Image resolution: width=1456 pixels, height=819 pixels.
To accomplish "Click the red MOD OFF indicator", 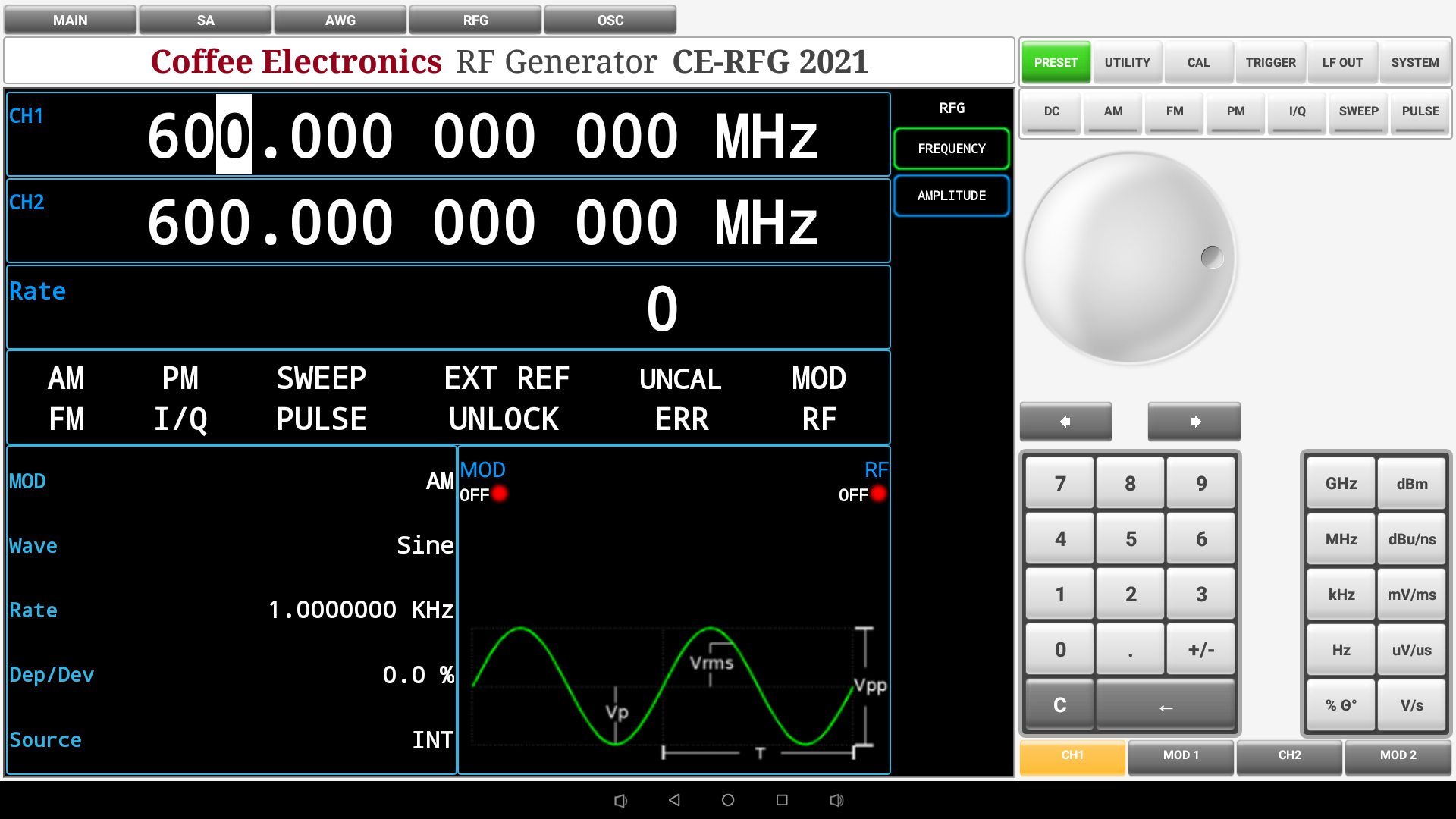I will tap(499, 494).
